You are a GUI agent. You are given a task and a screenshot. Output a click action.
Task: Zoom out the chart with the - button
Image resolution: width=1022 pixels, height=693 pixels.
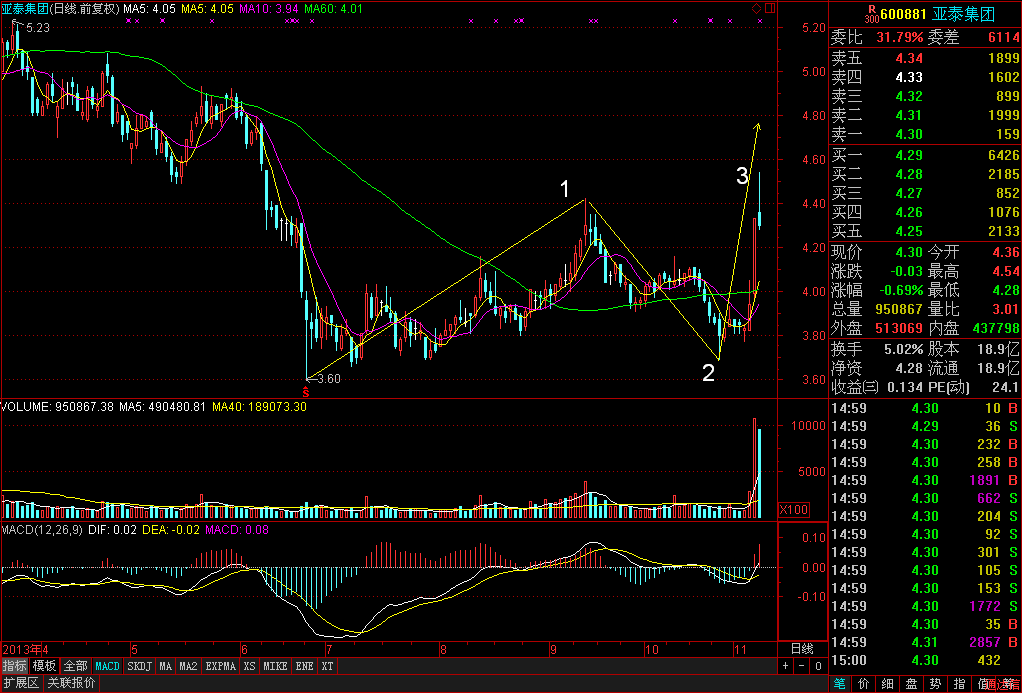[x=802, y=666]
